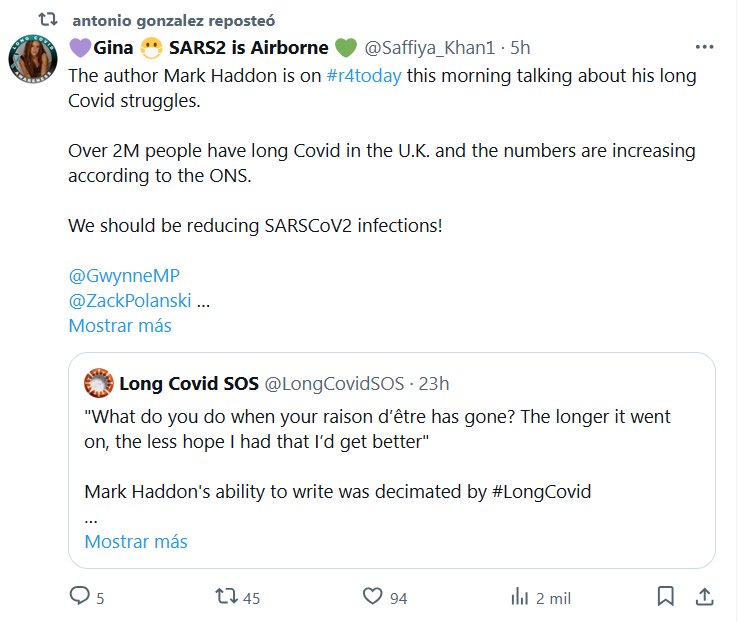Screen dimensions: 740x622
Task: Click the 5h tweet timestamp
Action: (520, 47)
